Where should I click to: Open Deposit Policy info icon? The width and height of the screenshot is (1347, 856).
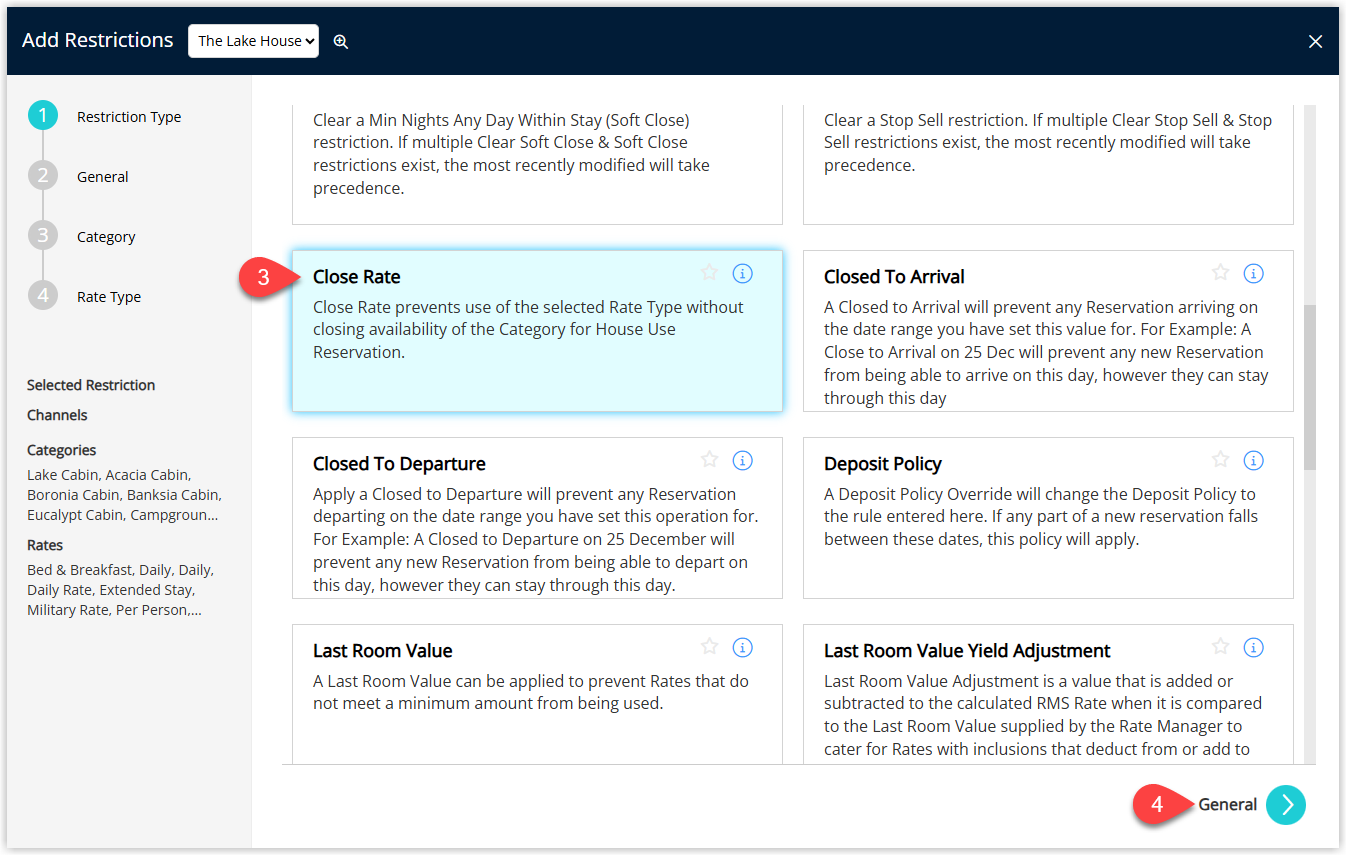click(x=1253, y=460)
